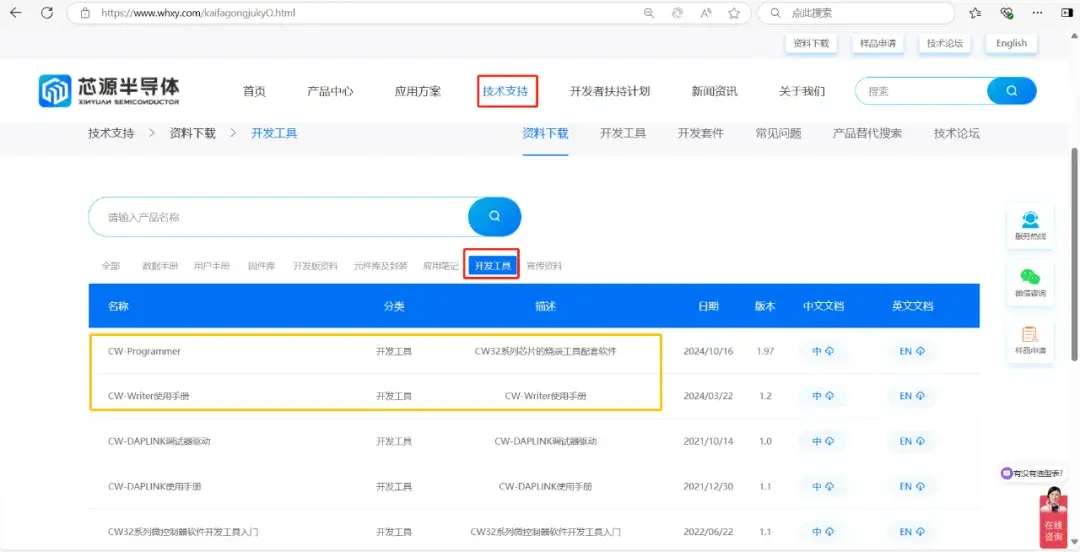Click the 芯源半导体 logo

coord(109,91)
